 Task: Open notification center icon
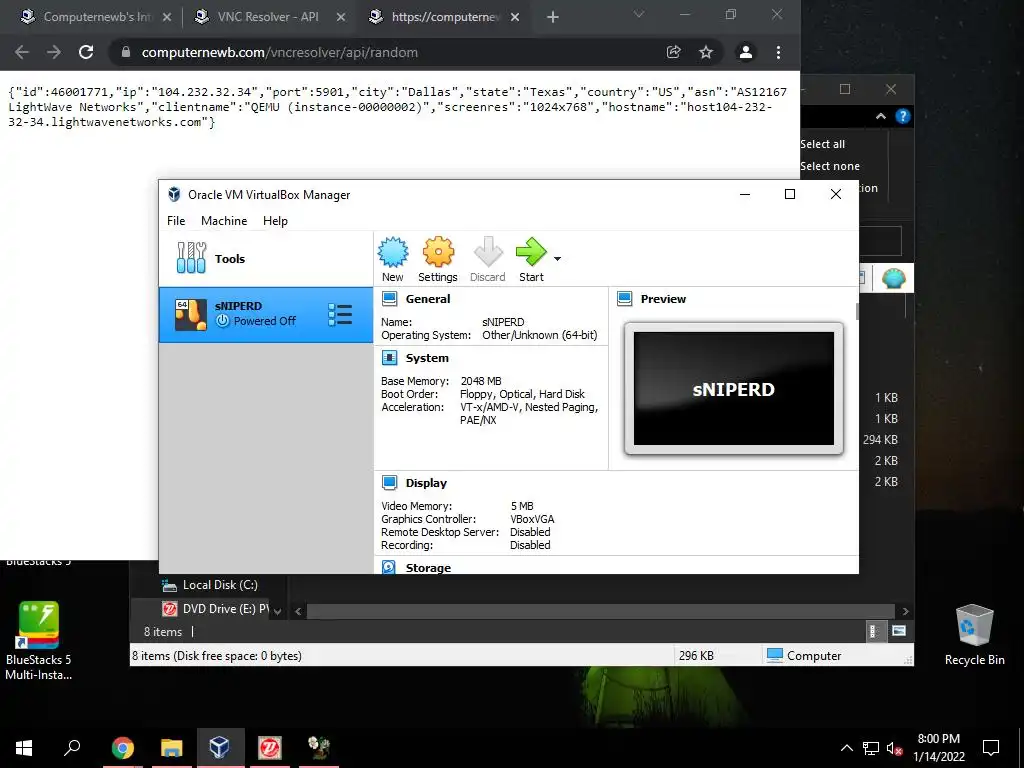[991, 747]
